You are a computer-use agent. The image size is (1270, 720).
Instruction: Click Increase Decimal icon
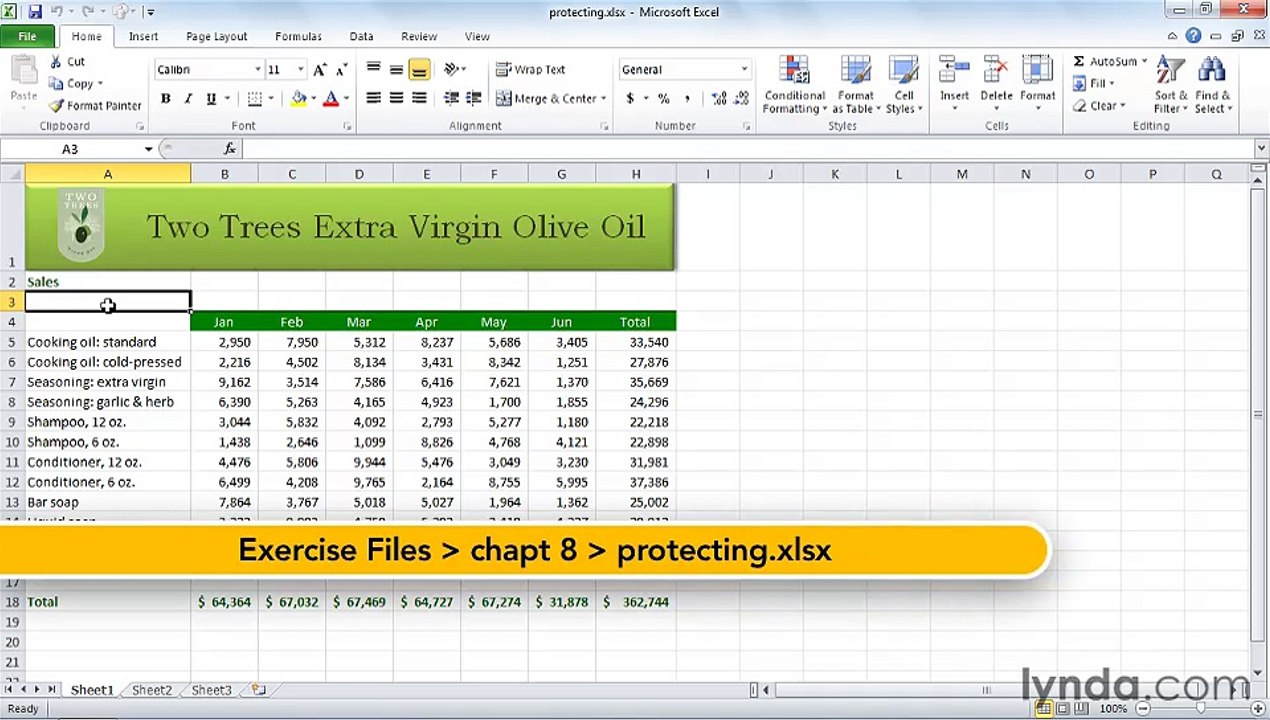(719, 99)
